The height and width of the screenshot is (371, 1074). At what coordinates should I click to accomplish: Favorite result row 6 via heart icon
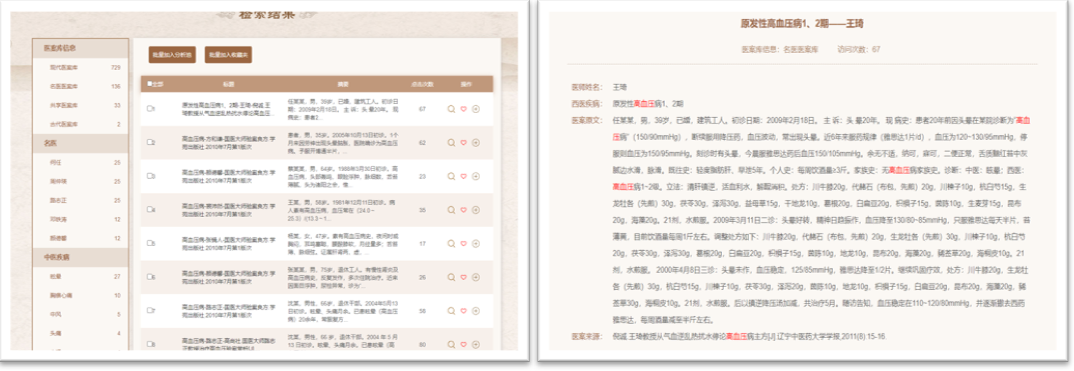(x=464, y=277)
